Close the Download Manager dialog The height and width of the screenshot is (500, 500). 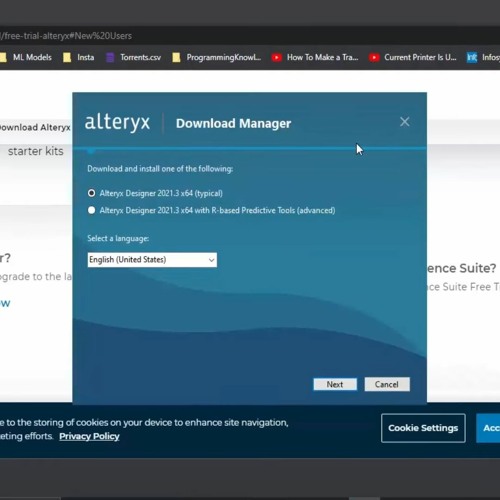pyautogui.click(x=405, y=122)
